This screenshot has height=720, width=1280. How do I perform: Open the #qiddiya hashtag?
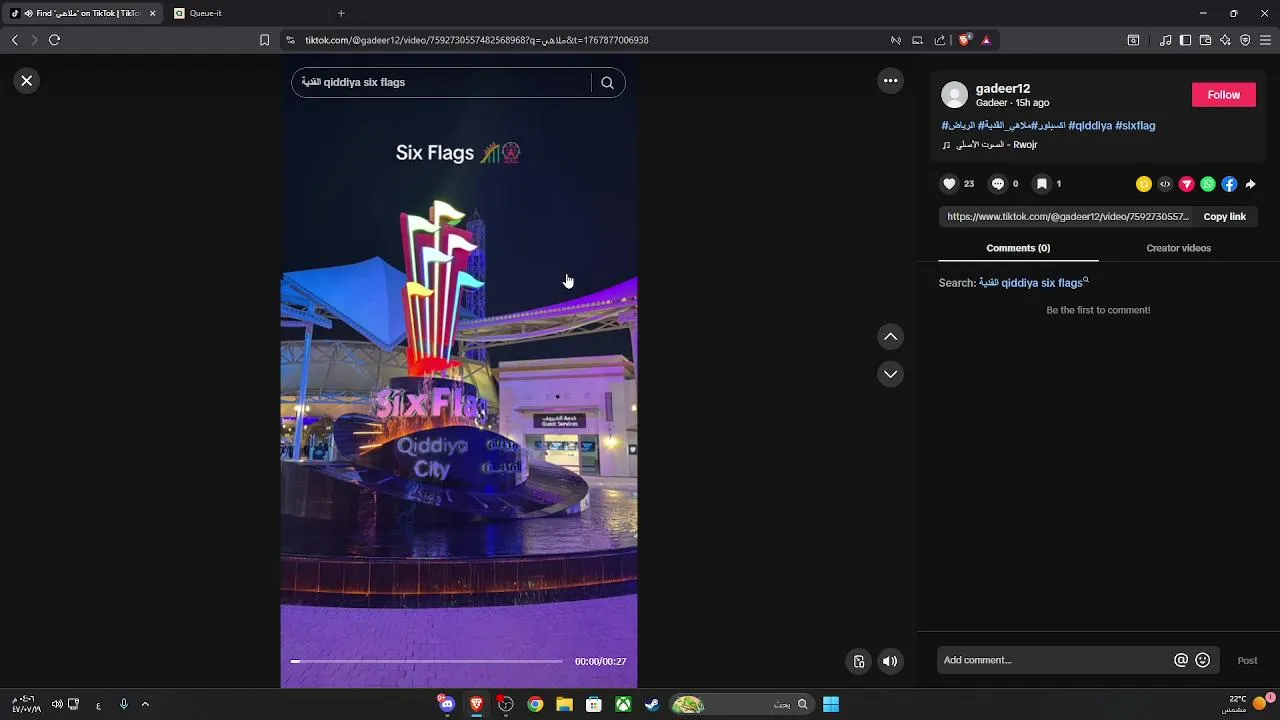pyautogui.click(x=1090, y=126)
